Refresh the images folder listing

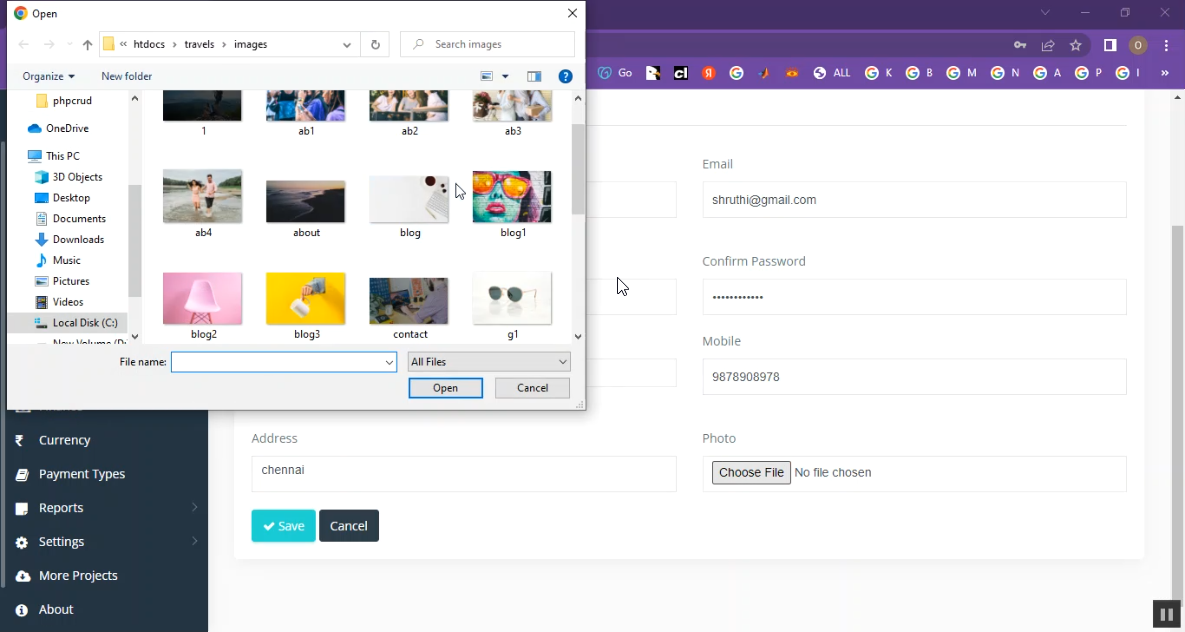[x=375, y=45]
